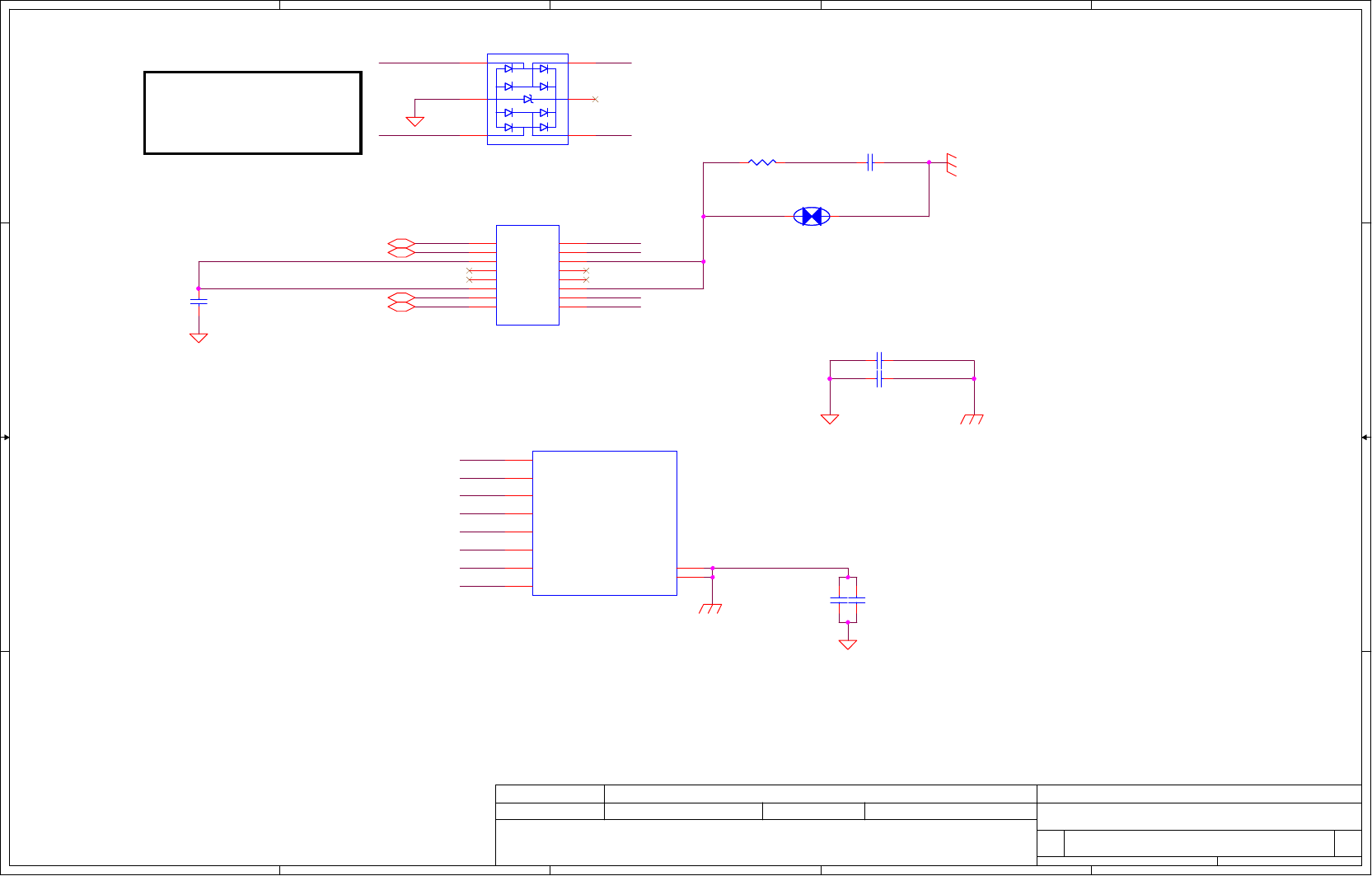
Task: Select the no-connect marker right of the diode array
Action: coord(595,99)
